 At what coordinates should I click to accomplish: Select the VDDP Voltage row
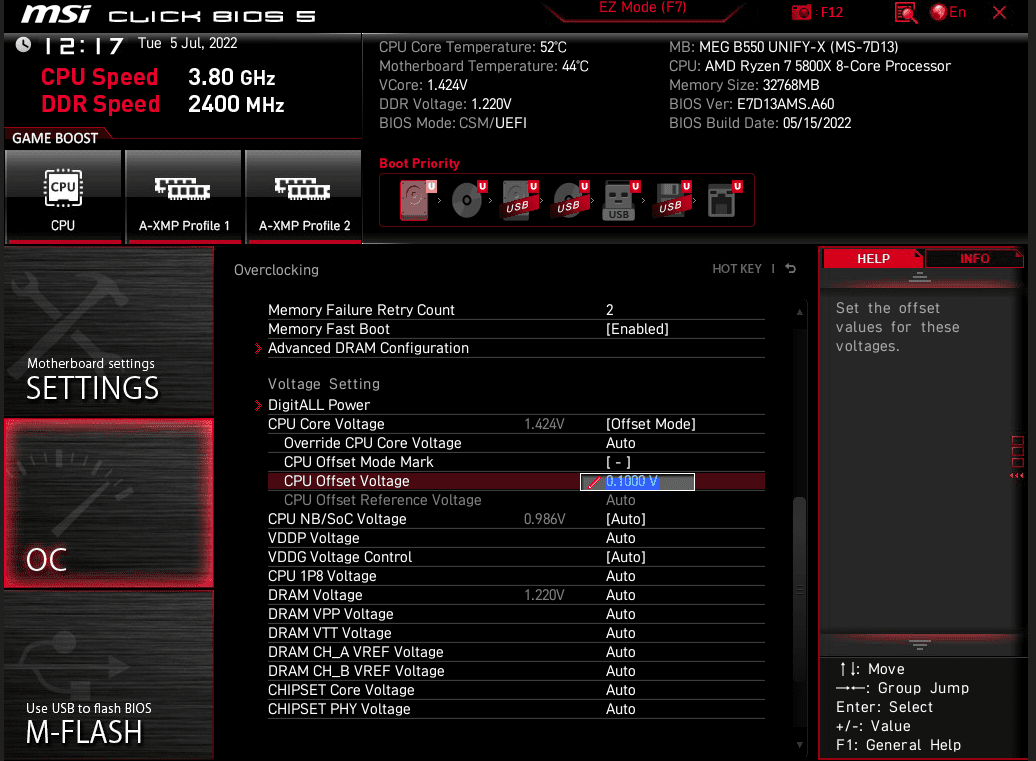click(516, 538)
